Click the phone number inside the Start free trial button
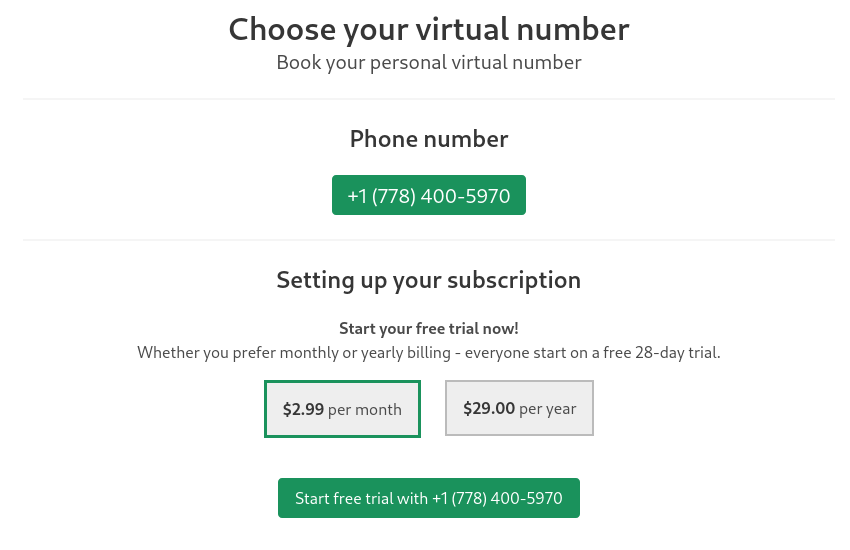 coord(497,498)
